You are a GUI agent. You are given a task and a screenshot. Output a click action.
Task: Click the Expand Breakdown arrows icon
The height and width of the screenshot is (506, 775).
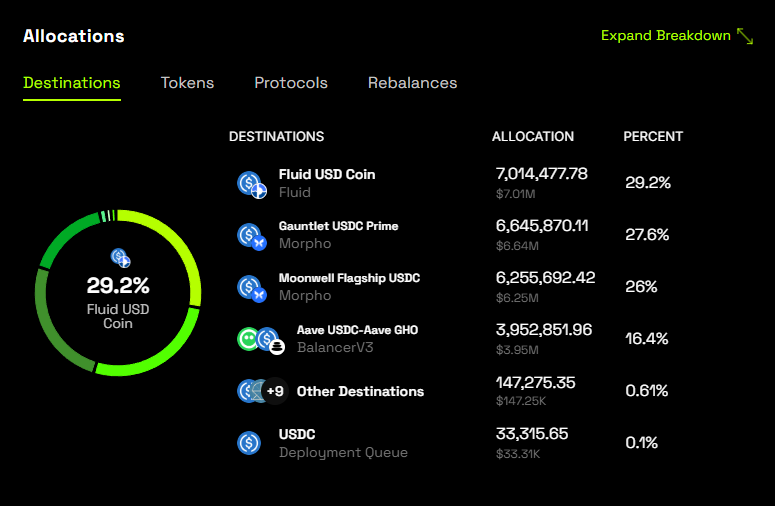[x=745, y=36]
